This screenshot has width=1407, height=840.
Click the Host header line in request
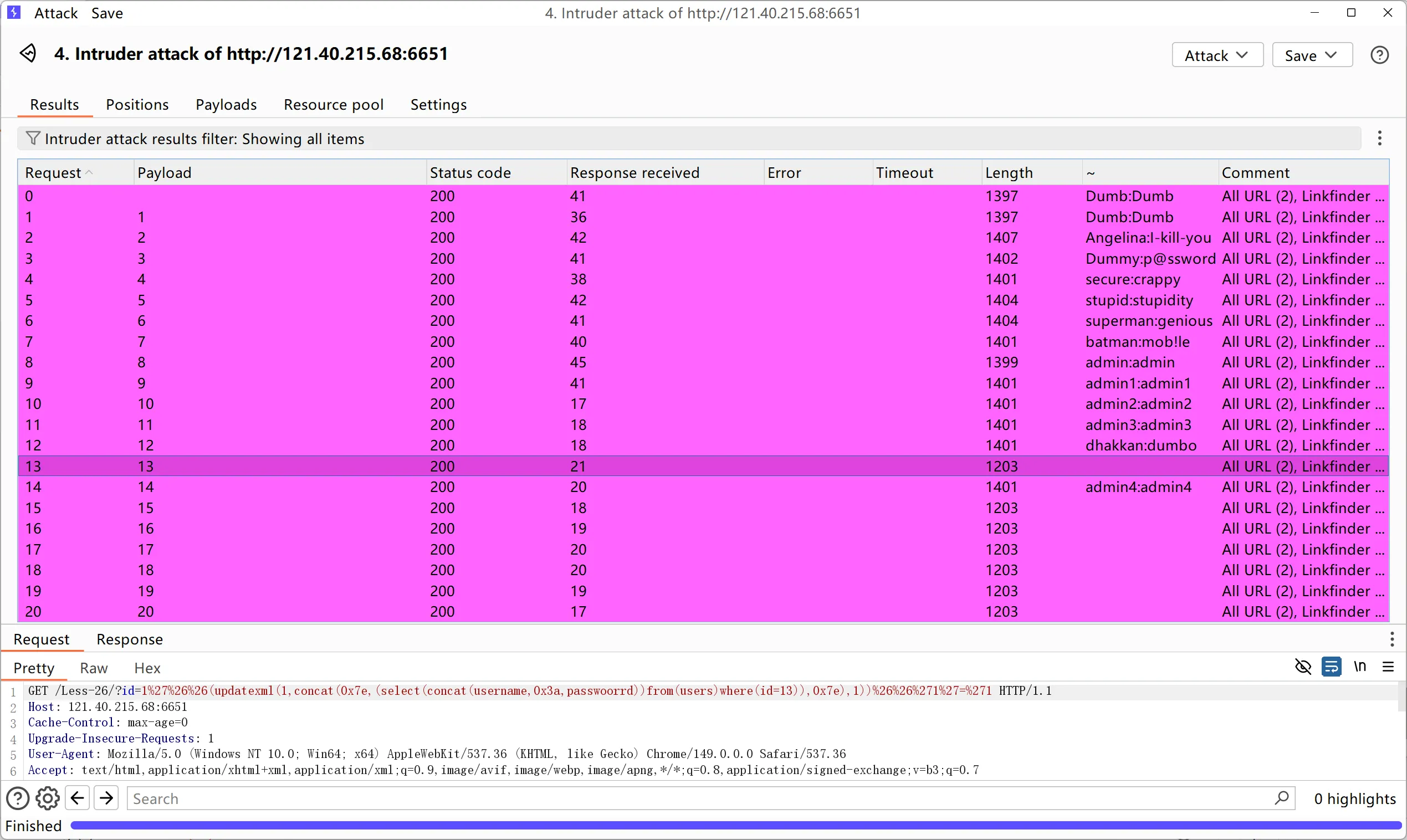(108, 707)
